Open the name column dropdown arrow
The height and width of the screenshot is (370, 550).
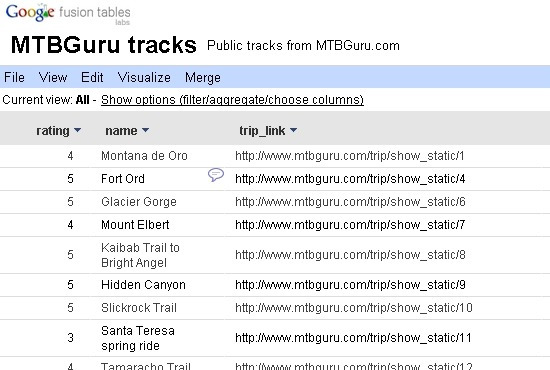point(146,130)
